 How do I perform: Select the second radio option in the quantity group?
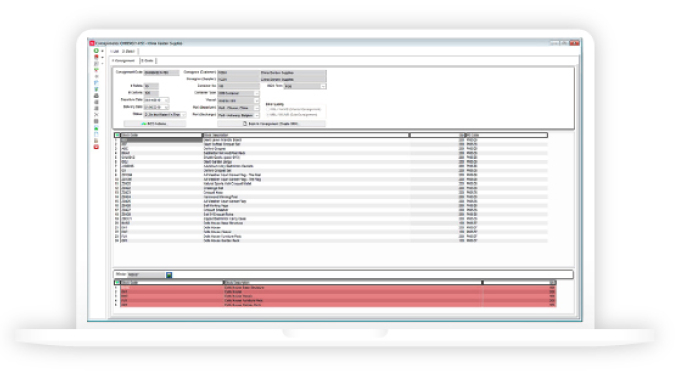point(268,115)
